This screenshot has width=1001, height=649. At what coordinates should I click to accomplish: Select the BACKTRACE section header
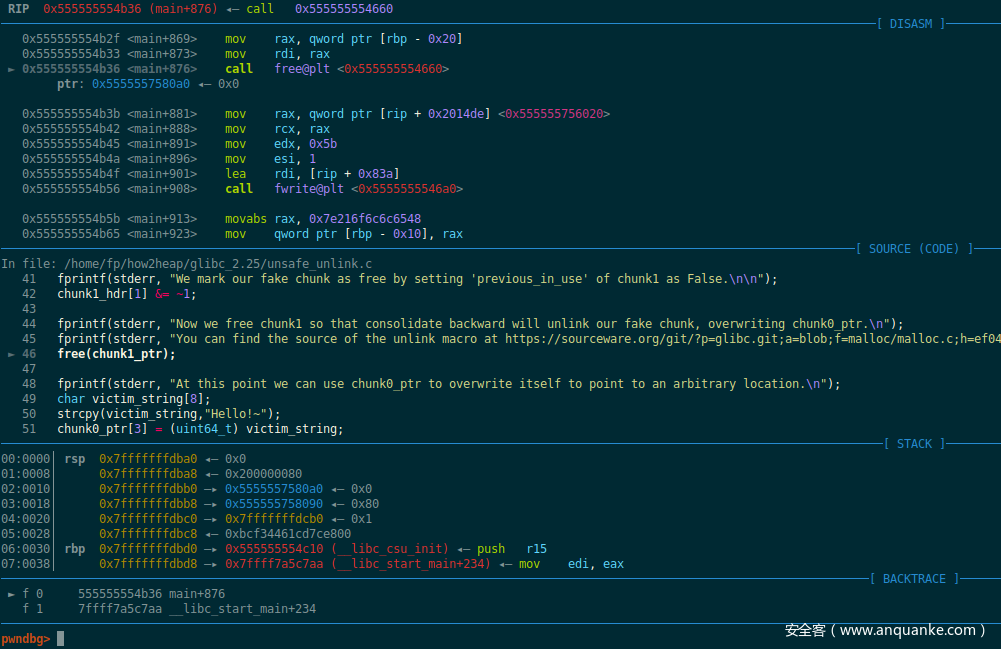914,579
